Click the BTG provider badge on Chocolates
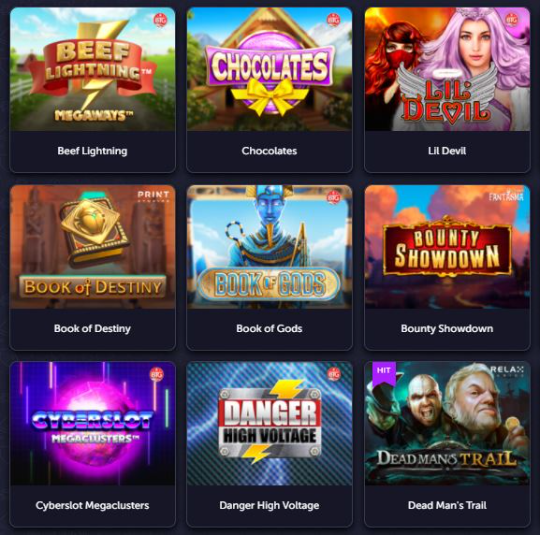The width and height of the screenshot is (540, 535). pyautogui.click(x=333, y=20)
